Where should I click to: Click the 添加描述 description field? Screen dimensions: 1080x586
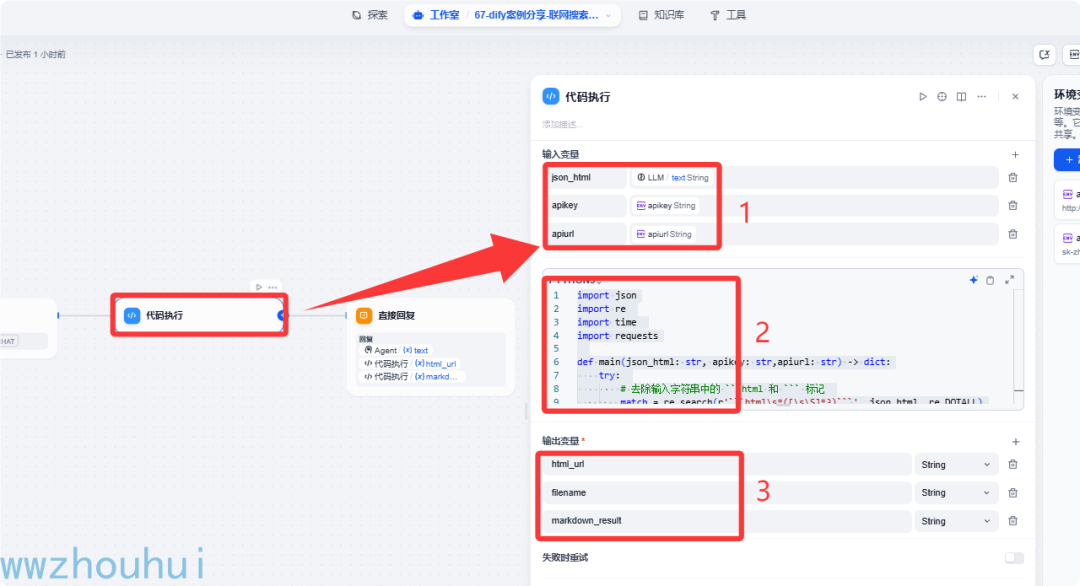click(562, 125)
